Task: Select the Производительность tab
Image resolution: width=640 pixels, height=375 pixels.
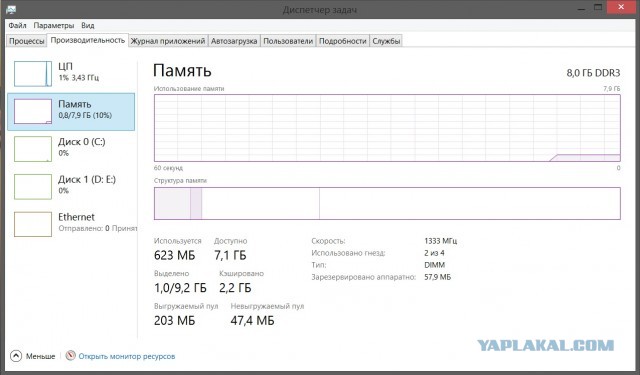Action: coord(88,40)
